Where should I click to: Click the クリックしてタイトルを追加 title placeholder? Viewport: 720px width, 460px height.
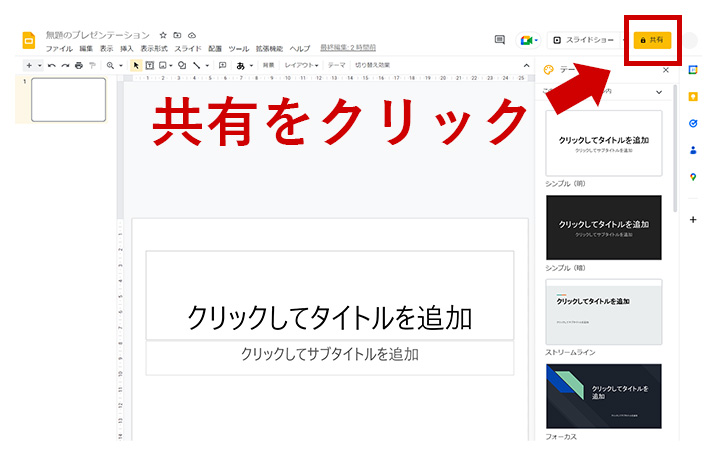[330, 295]
